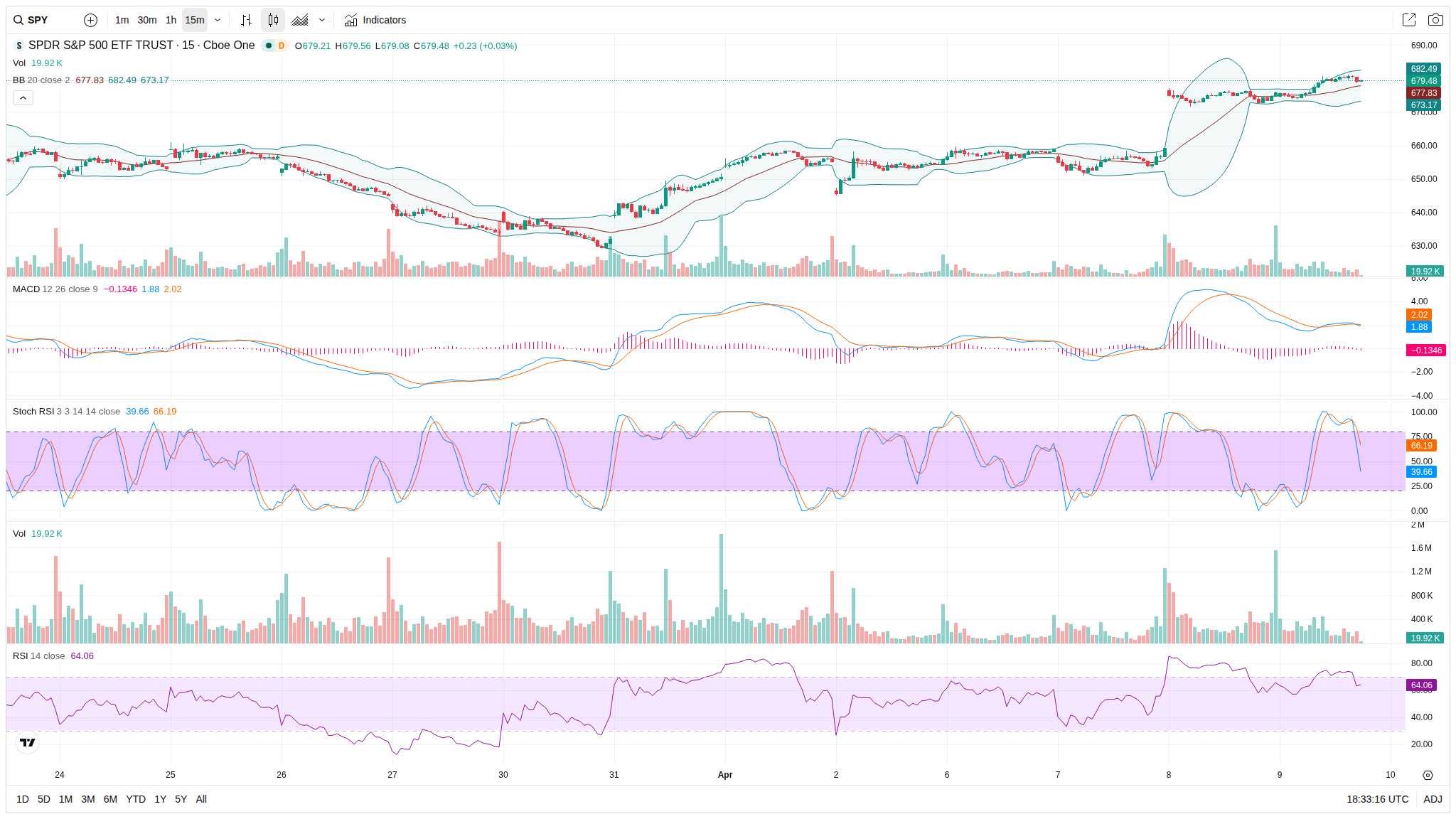Open the time axis settings gear

click(1428, 775)
